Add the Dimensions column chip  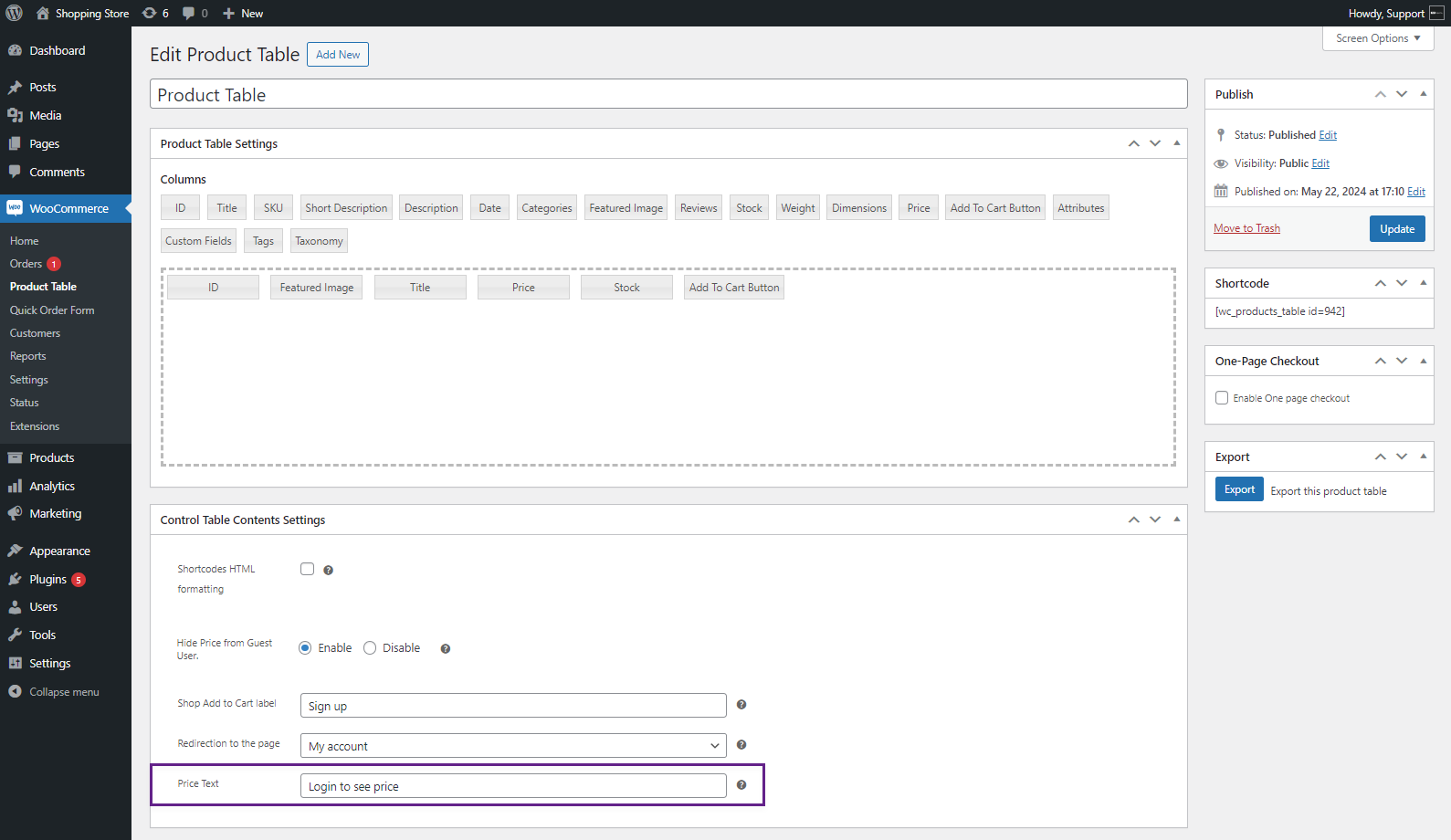[x=859, y=207]
